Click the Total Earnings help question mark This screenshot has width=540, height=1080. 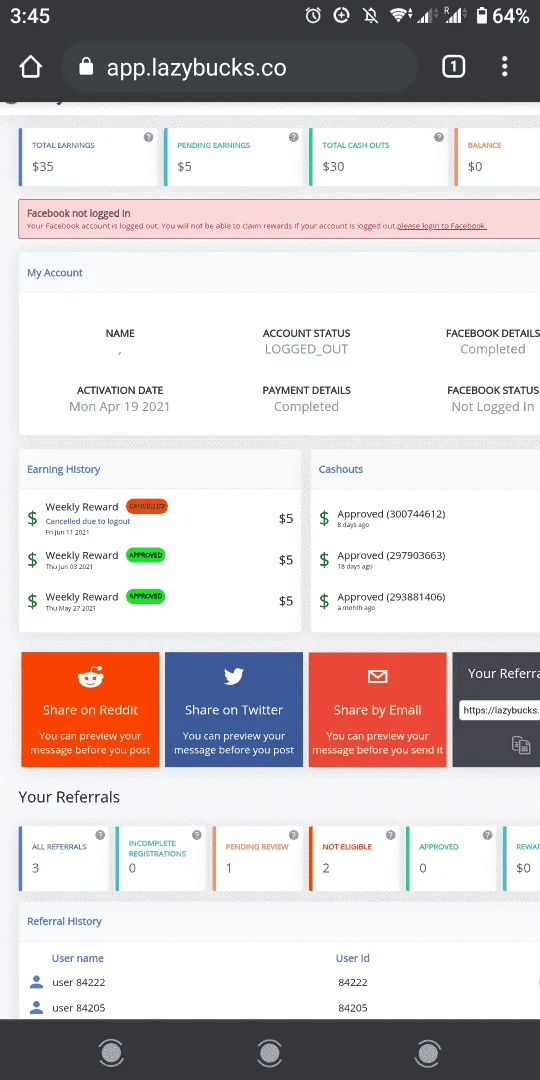pos(148,137)
